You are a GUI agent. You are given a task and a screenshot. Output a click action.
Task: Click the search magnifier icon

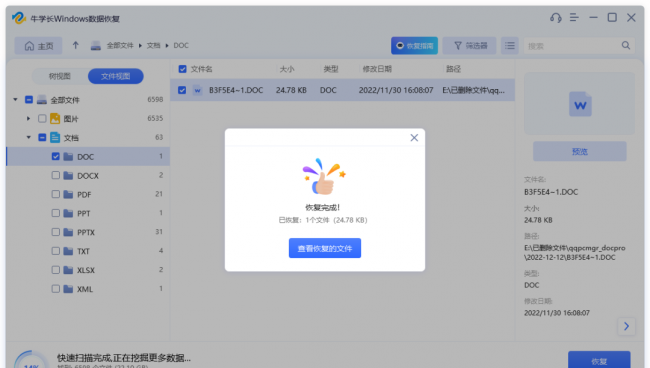(626, 46)
